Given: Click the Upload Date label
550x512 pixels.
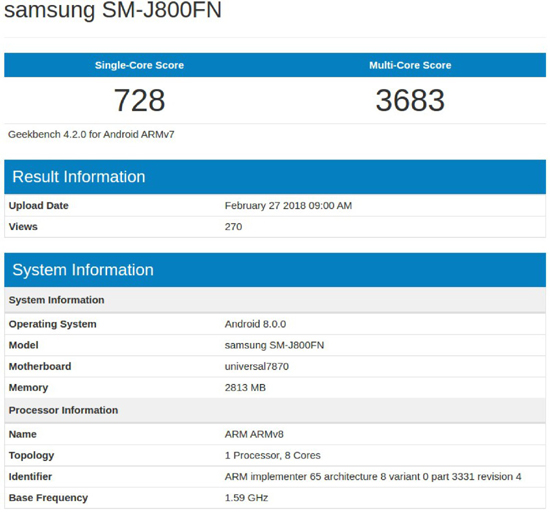Looking at the screenshot, I should pyautogui.click(x=39, y=206).
